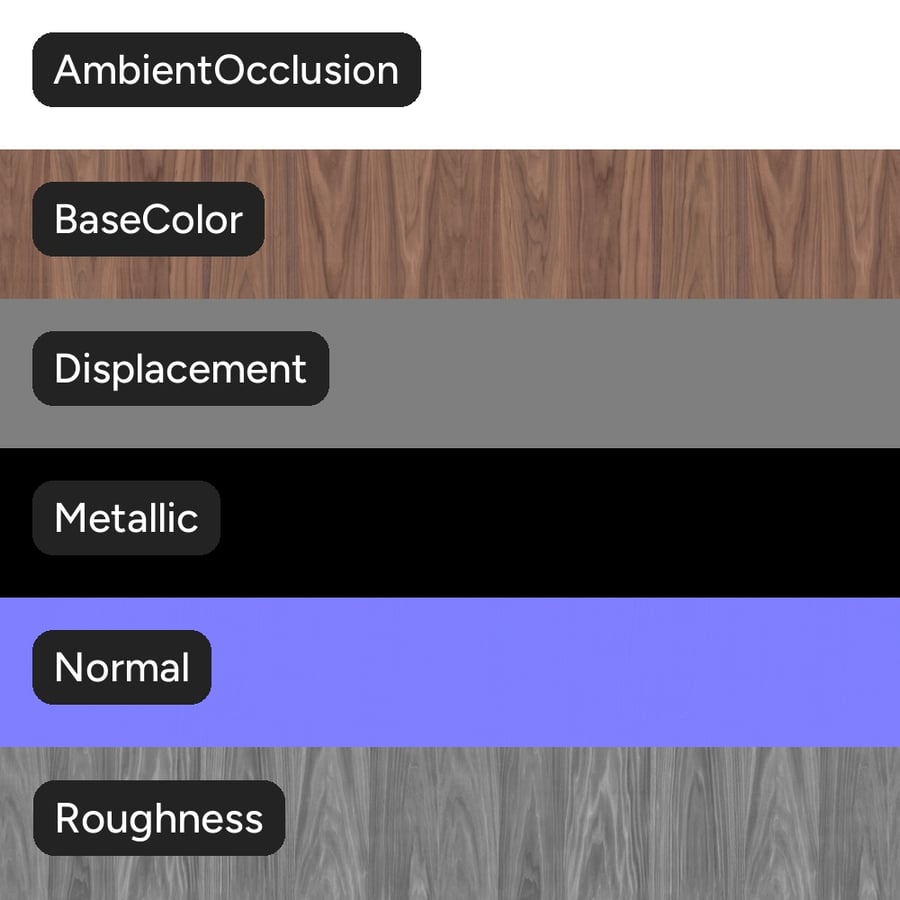Click grayscale grain right of Roughness label
Viewport: 900px width, 900px height.
point(592,823)
